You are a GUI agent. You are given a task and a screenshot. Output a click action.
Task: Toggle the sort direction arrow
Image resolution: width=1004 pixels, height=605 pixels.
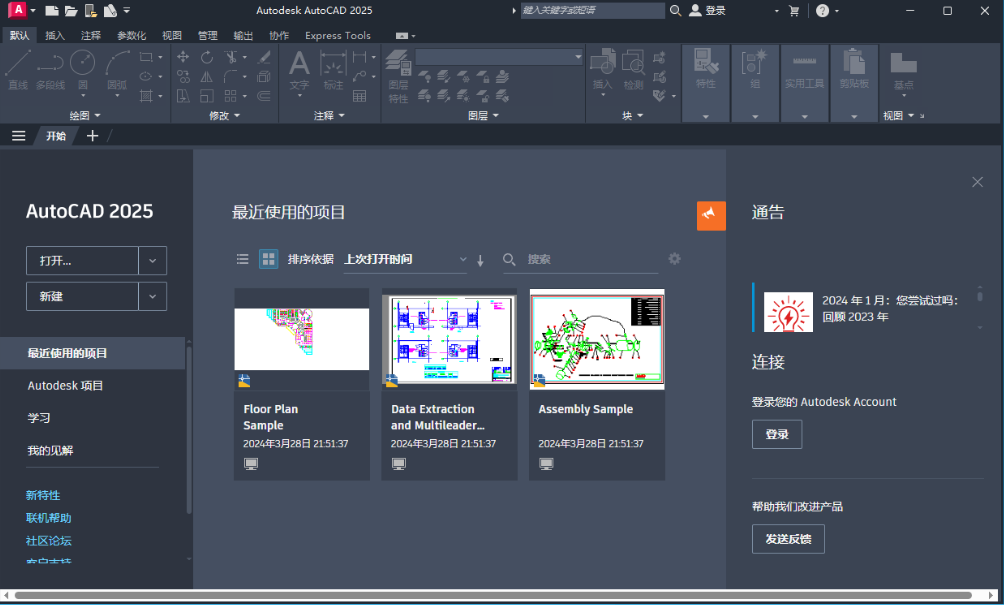480,260
